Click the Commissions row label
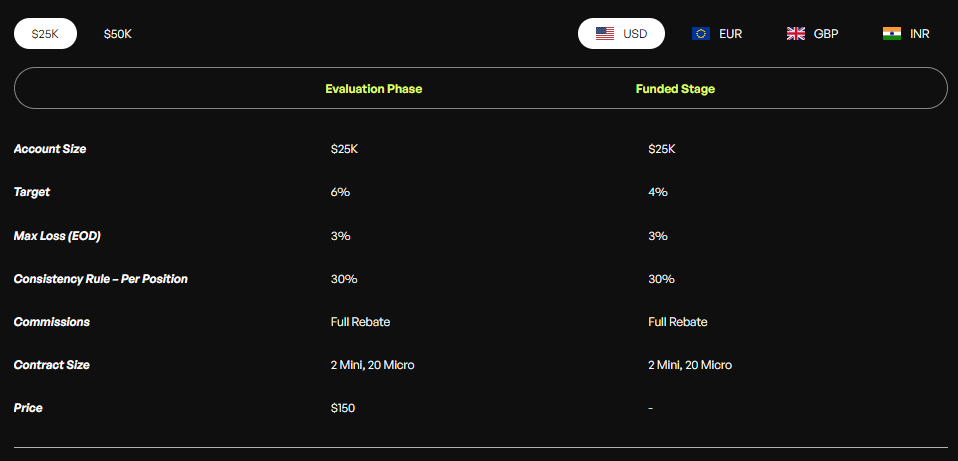This screenshot has height=461, width=958. 52,322
